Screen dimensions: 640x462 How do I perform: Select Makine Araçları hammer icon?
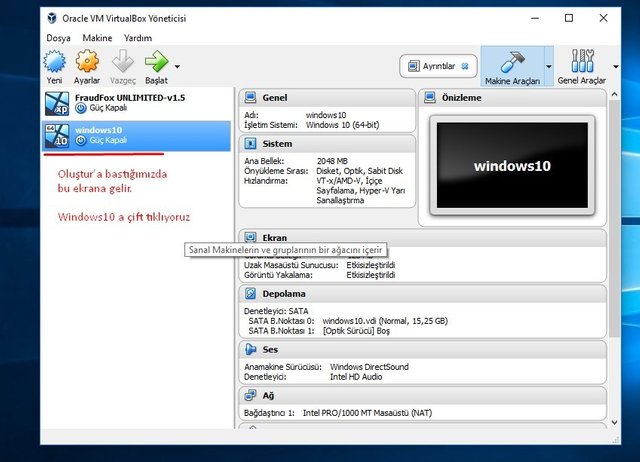coord(512,62)
